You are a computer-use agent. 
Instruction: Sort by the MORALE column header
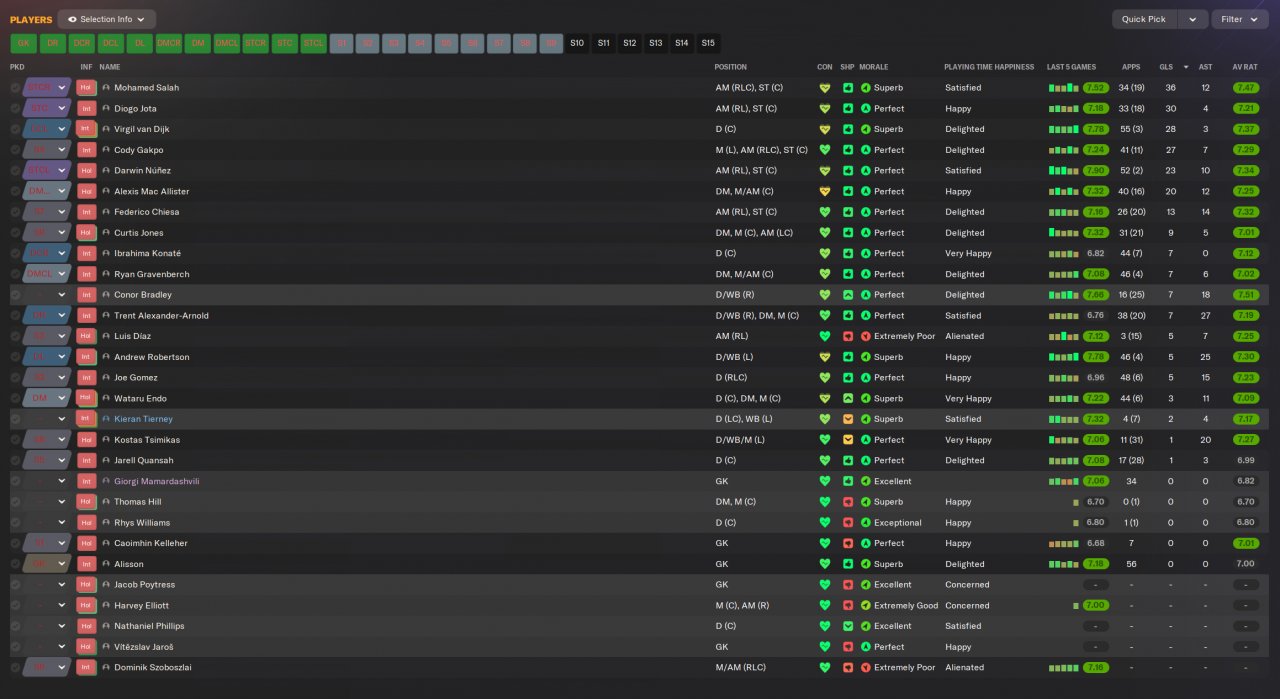875,67
